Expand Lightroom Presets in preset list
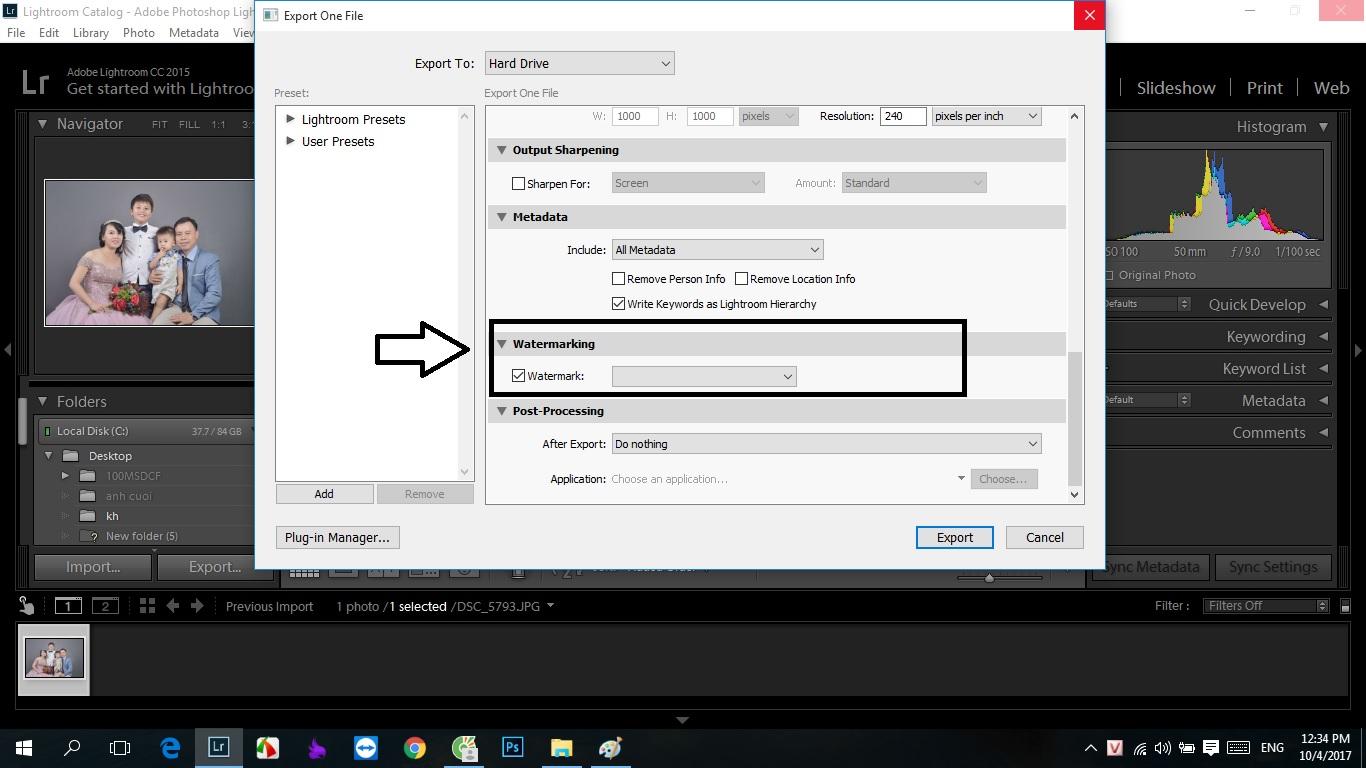This screenshot has height=768, width=1366. [x=290, y=118]
